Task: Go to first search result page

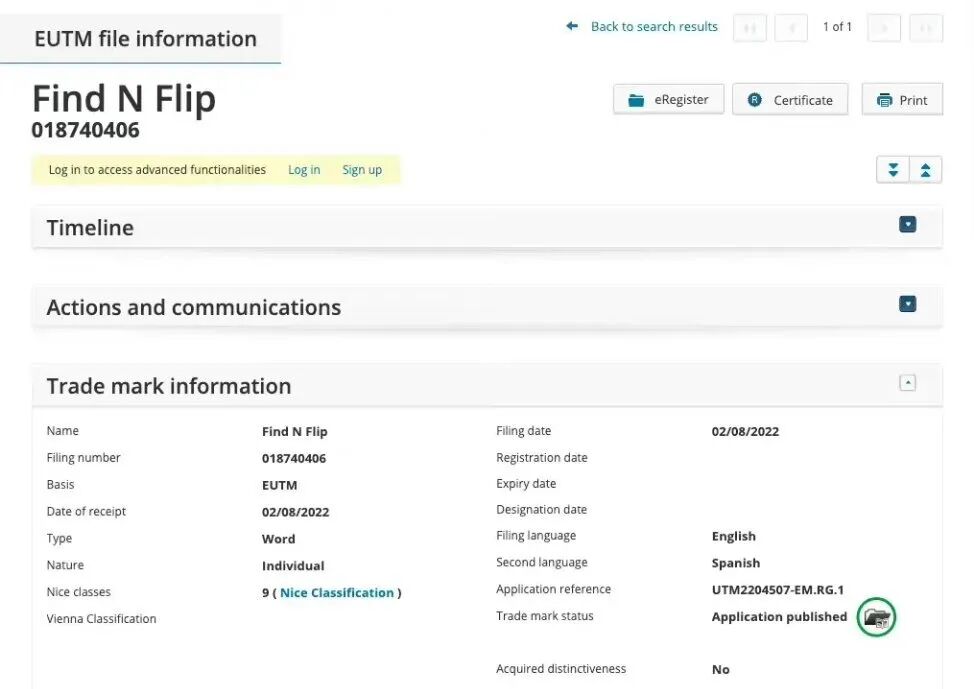Action: point(750,28)
